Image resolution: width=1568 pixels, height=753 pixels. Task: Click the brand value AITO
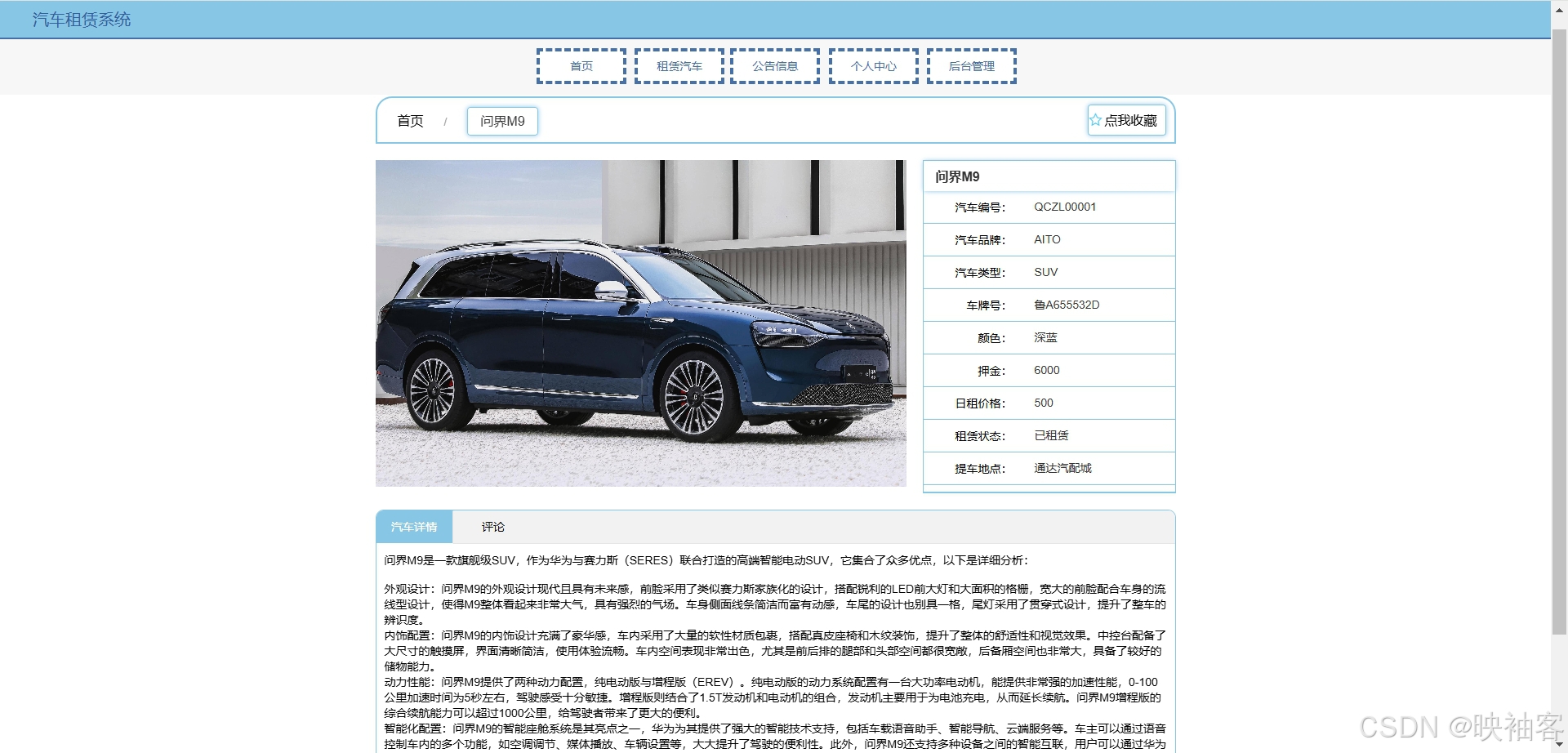(1047, 239)
